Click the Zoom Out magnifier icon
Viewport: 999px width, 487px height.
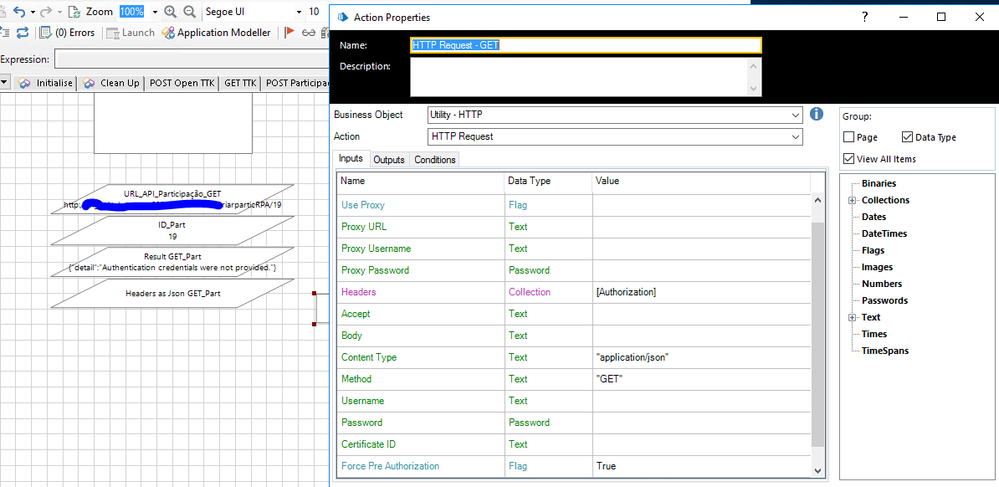point(189,12)
